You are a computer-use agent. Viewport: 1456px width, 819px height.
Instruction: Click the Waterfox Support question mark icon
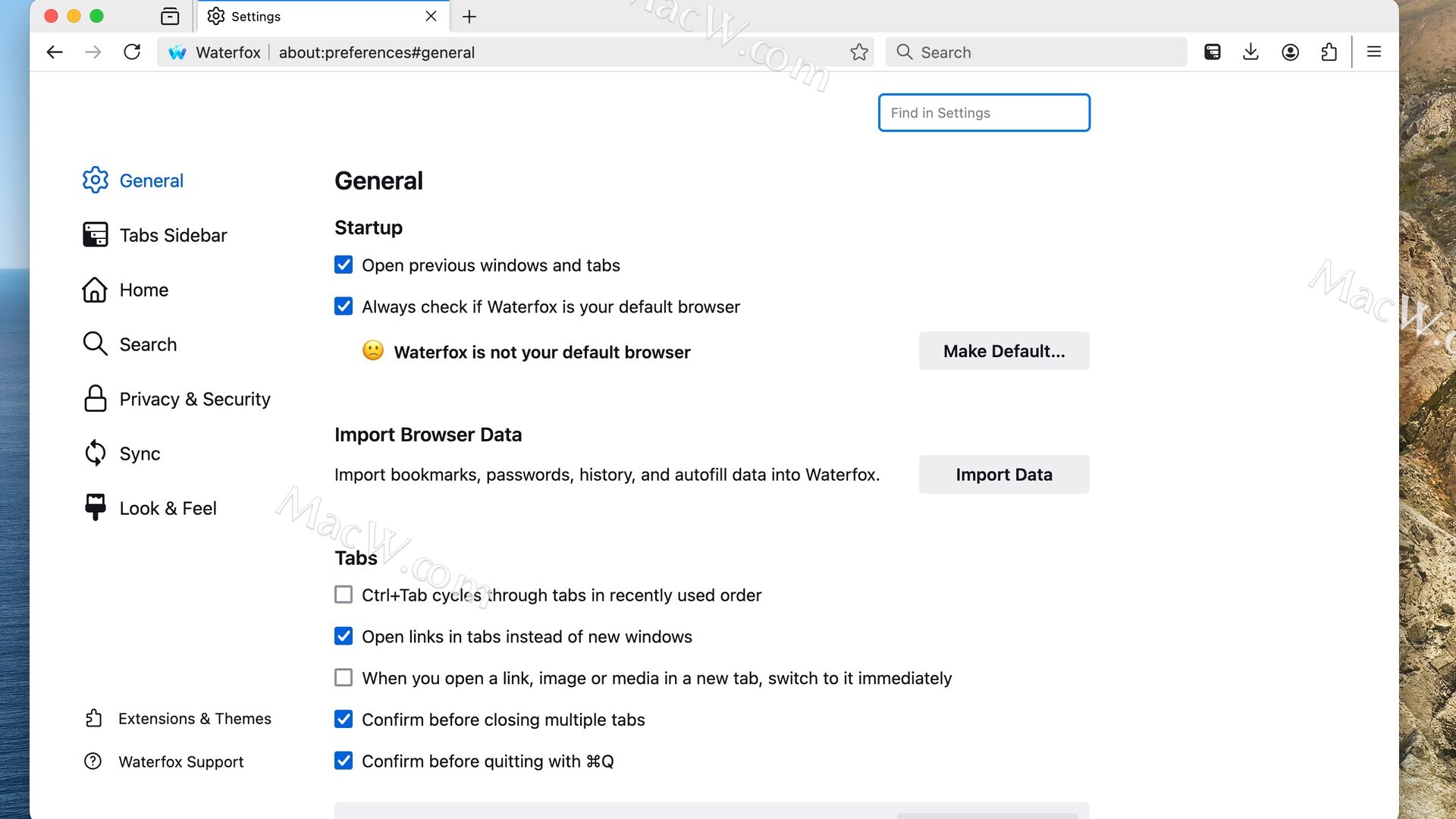pos(93,761)
